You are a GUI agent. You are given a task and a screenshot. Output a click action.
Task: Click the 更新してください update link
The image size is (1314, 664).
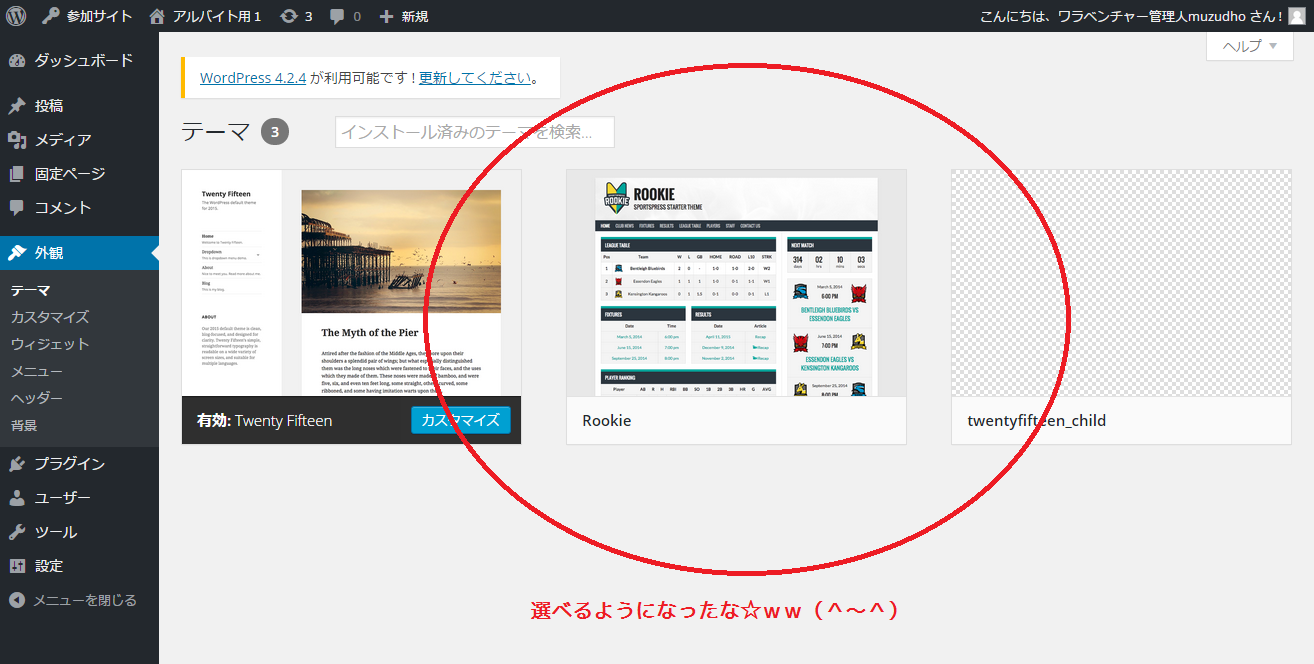(x=475, y=78)
